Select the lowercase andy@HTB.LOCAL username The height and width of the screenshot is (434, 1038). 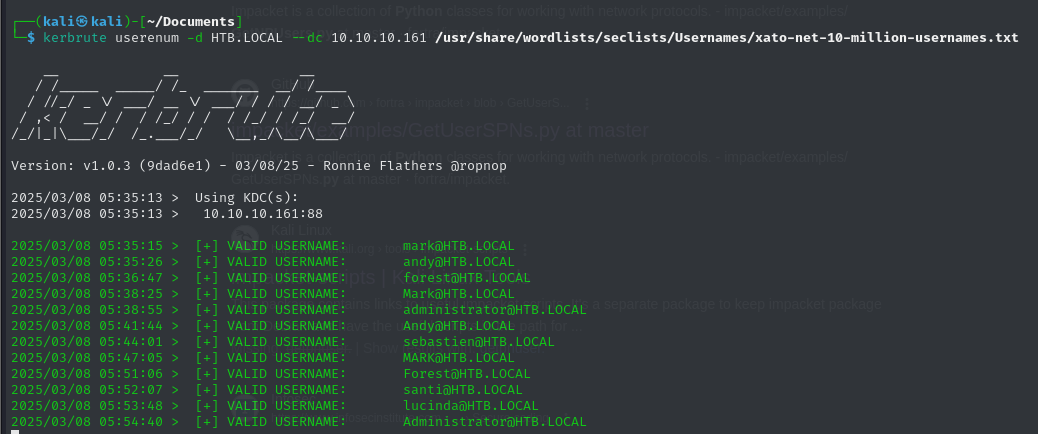459,262
